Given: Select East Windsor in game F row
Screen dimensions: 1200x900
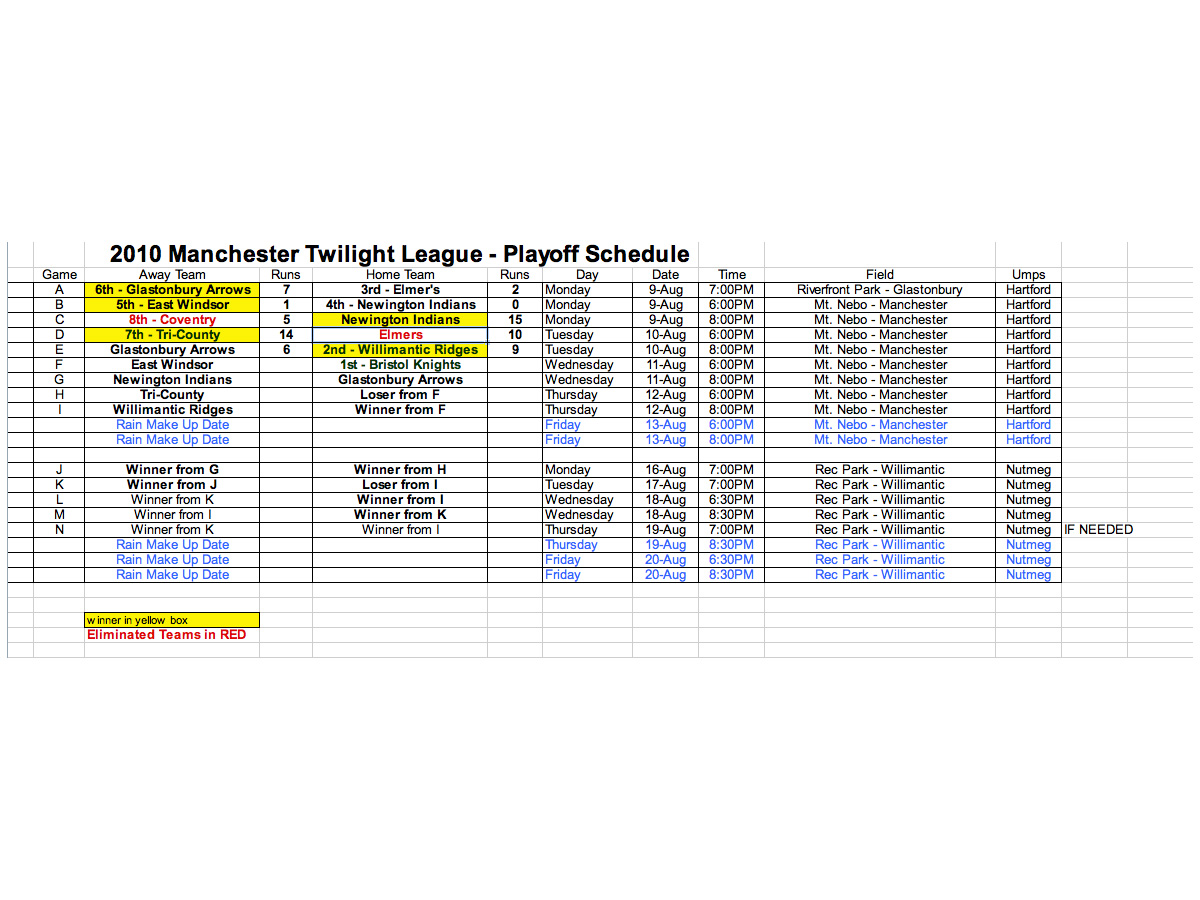Looking at the screenshot, I should (x=172, y=364).
